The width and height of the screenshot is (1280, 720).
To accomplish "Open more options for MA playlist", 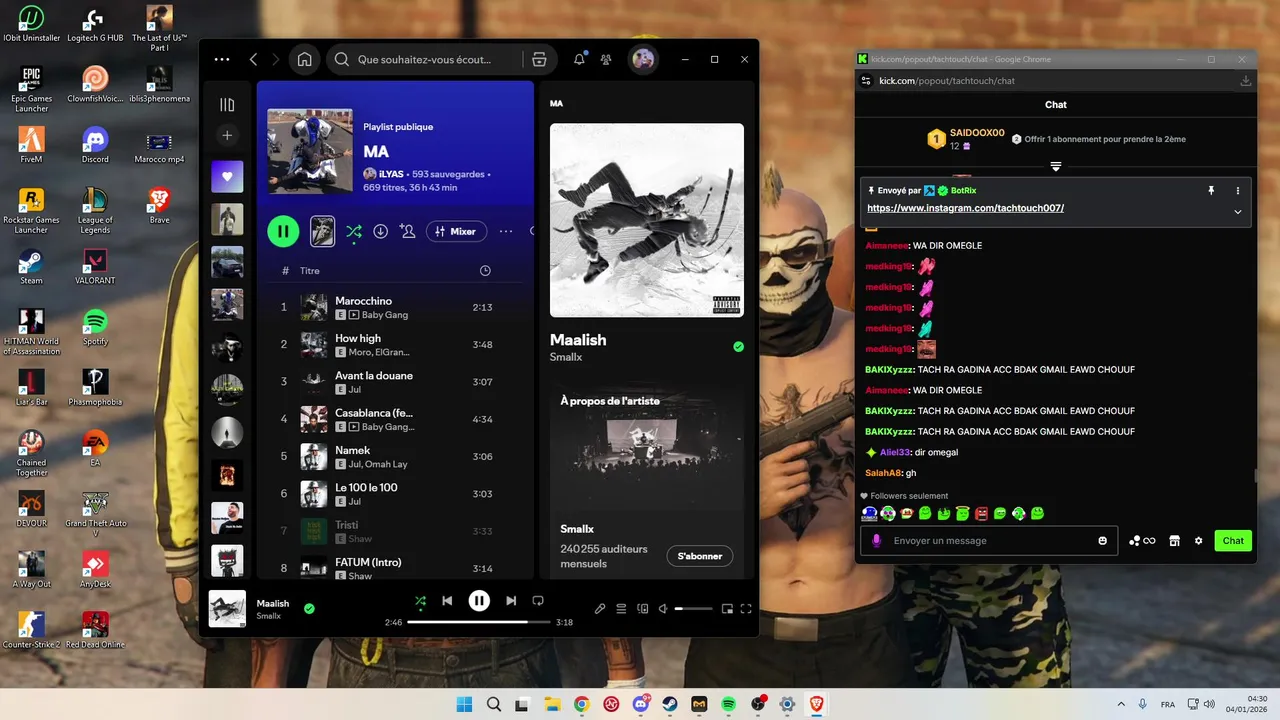I will 506,231.
